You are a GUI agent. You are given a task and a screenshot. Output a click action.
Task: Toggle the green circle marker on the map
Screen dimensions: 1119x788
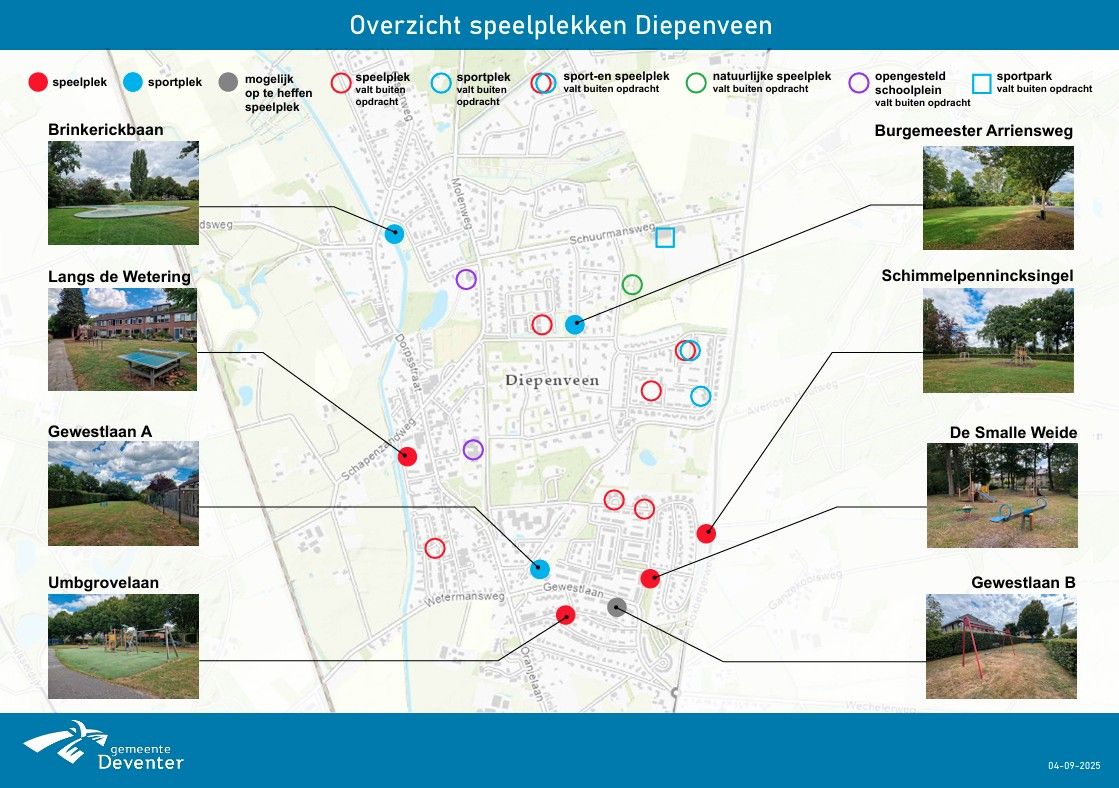coord(632,282)
